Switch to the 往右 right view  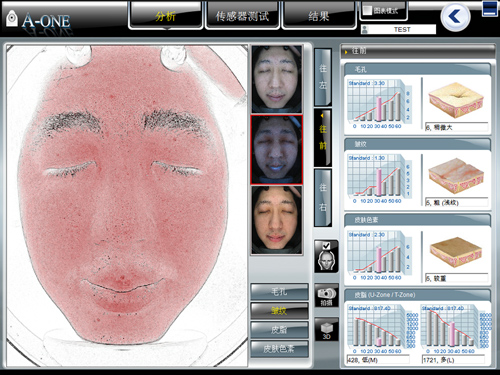(x=323, y=198)
